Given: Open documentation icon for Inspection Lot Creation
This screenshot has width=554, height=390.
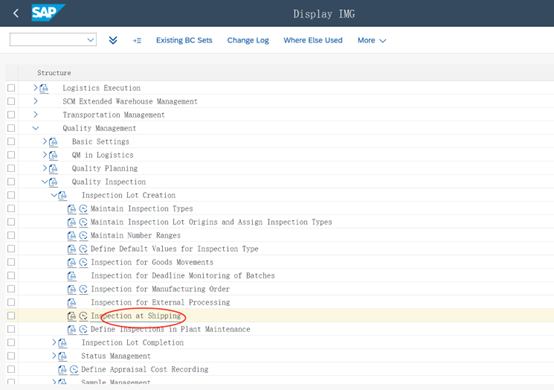Looking at the screenshot, I should tap(62, 195).
